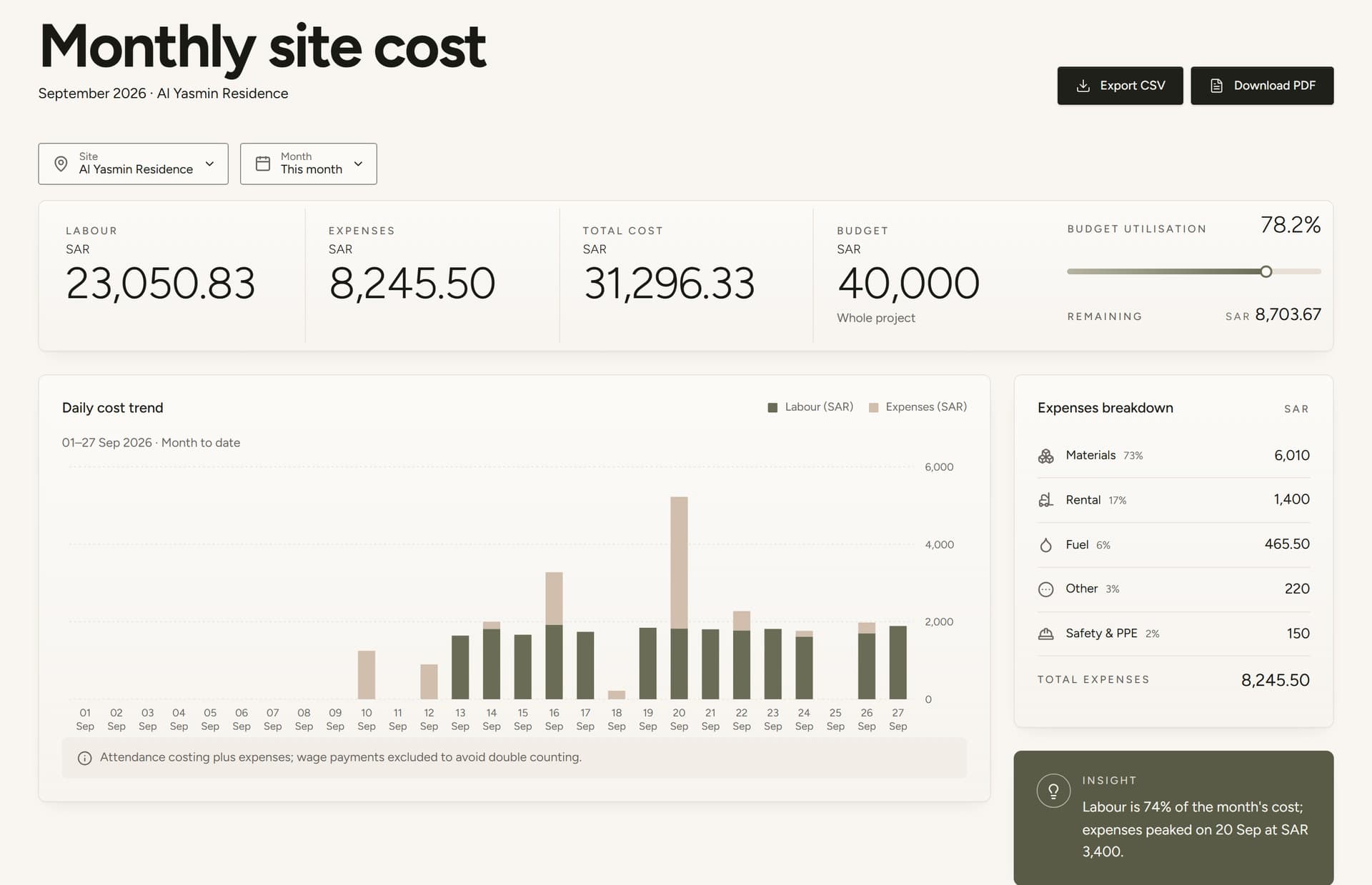1372x885 pixels.
Task: Click the Labour total 23,050.83
Action: (161, 284)
